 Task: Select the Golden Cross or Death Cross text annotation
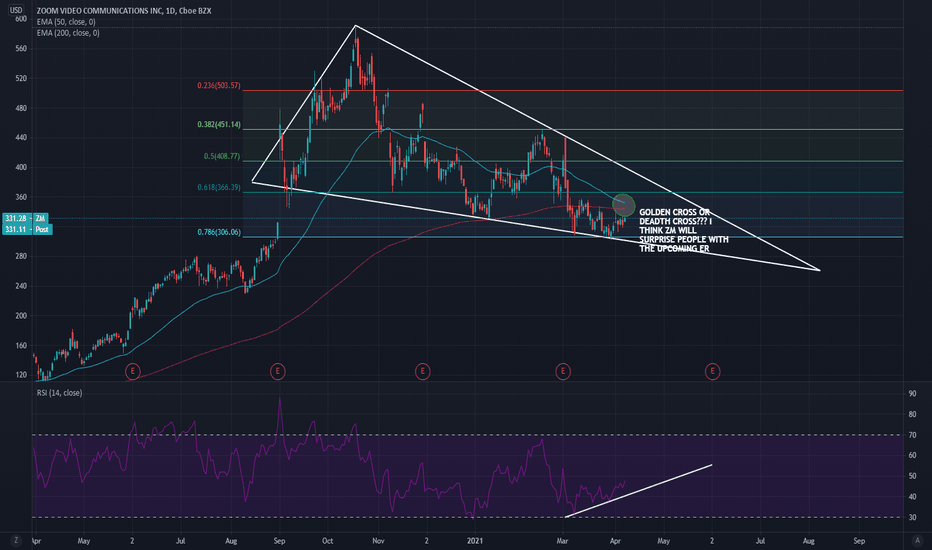pyautogui.click(x=684, y=230)
